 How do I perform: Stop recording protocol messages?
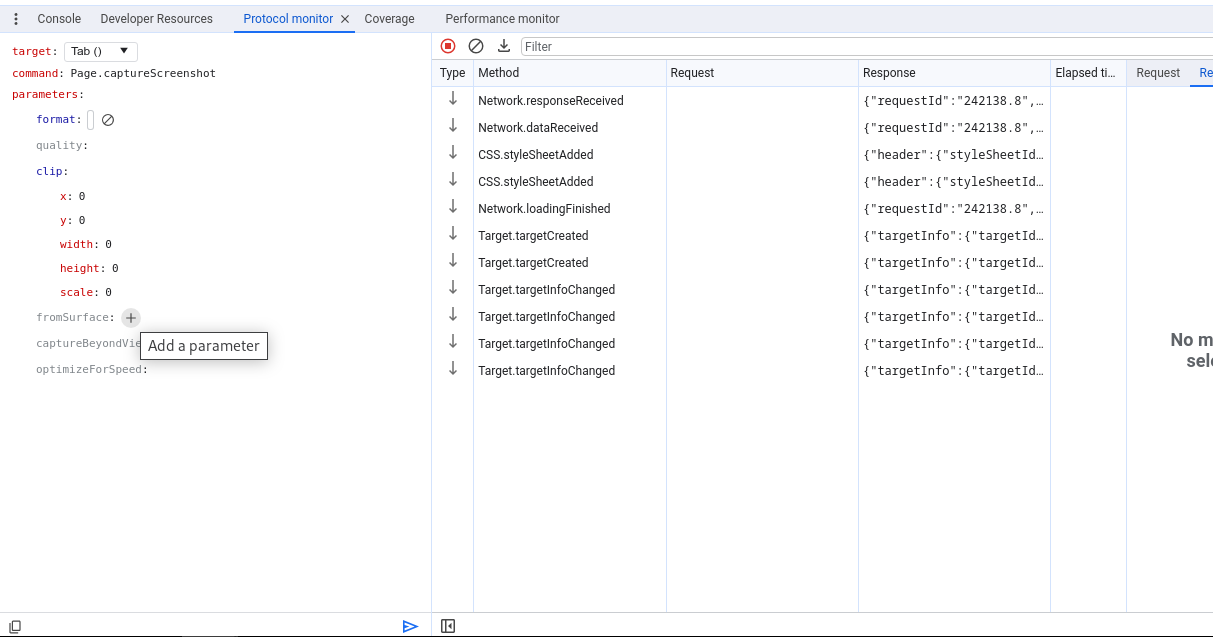tap(448, 46)
